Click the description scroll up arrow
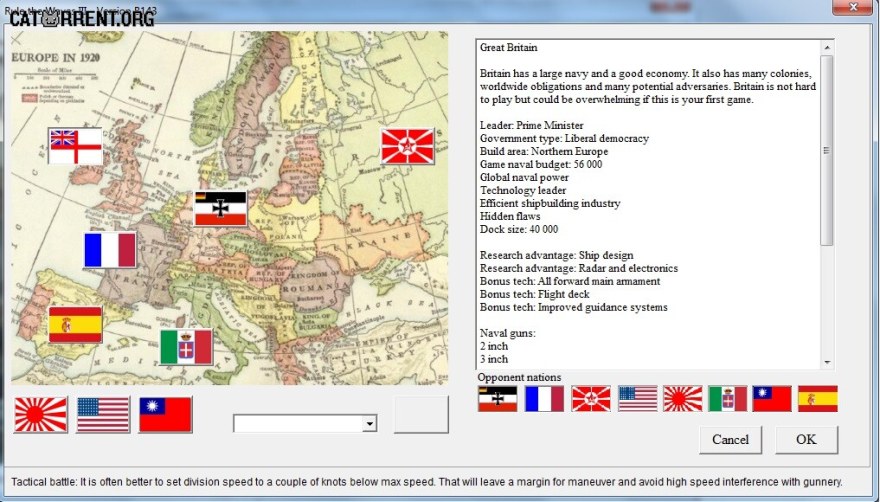This screenshot has height=502, width=880. click(827, 47)
